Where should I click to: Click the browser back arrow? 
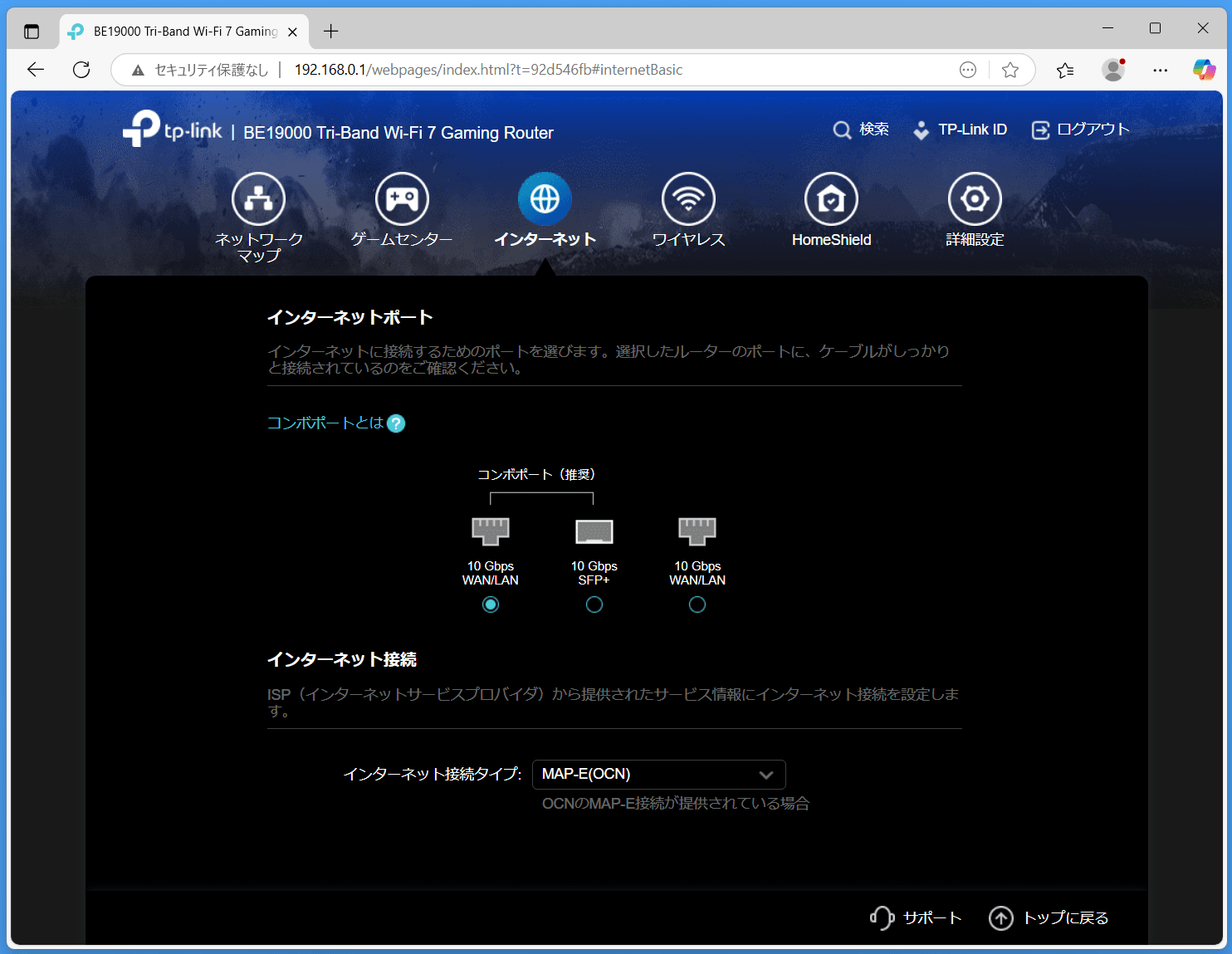[x=36, y=70]
